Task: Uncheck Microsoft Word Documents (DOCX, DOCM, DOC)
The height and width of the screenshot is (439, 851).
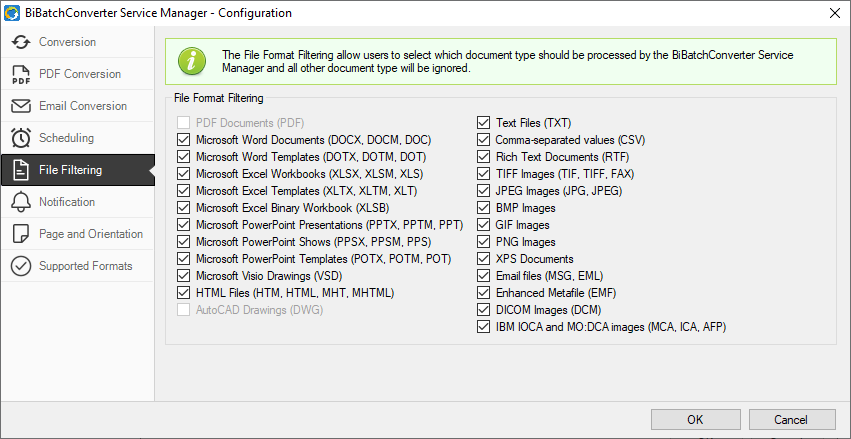Action: coord(183,140)
